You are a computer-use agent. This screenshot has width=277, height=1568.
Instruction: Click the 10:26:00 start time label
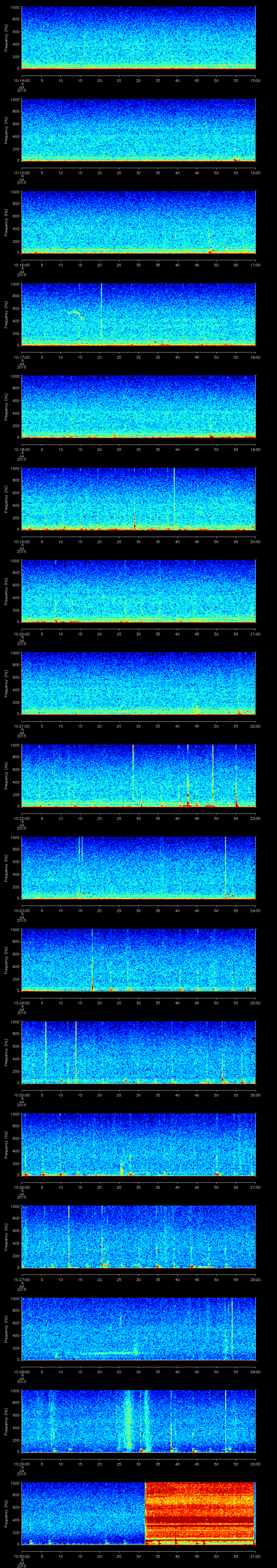21,1187
